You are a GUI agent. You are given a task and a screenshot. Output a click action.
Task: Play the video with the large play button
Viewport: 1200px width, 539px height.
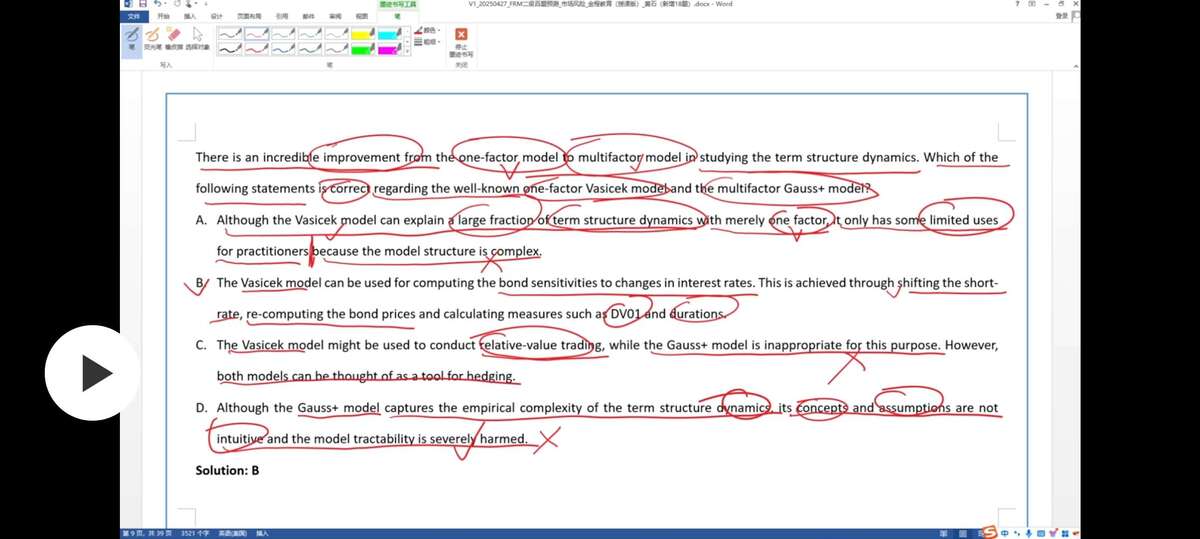point(92,373)
